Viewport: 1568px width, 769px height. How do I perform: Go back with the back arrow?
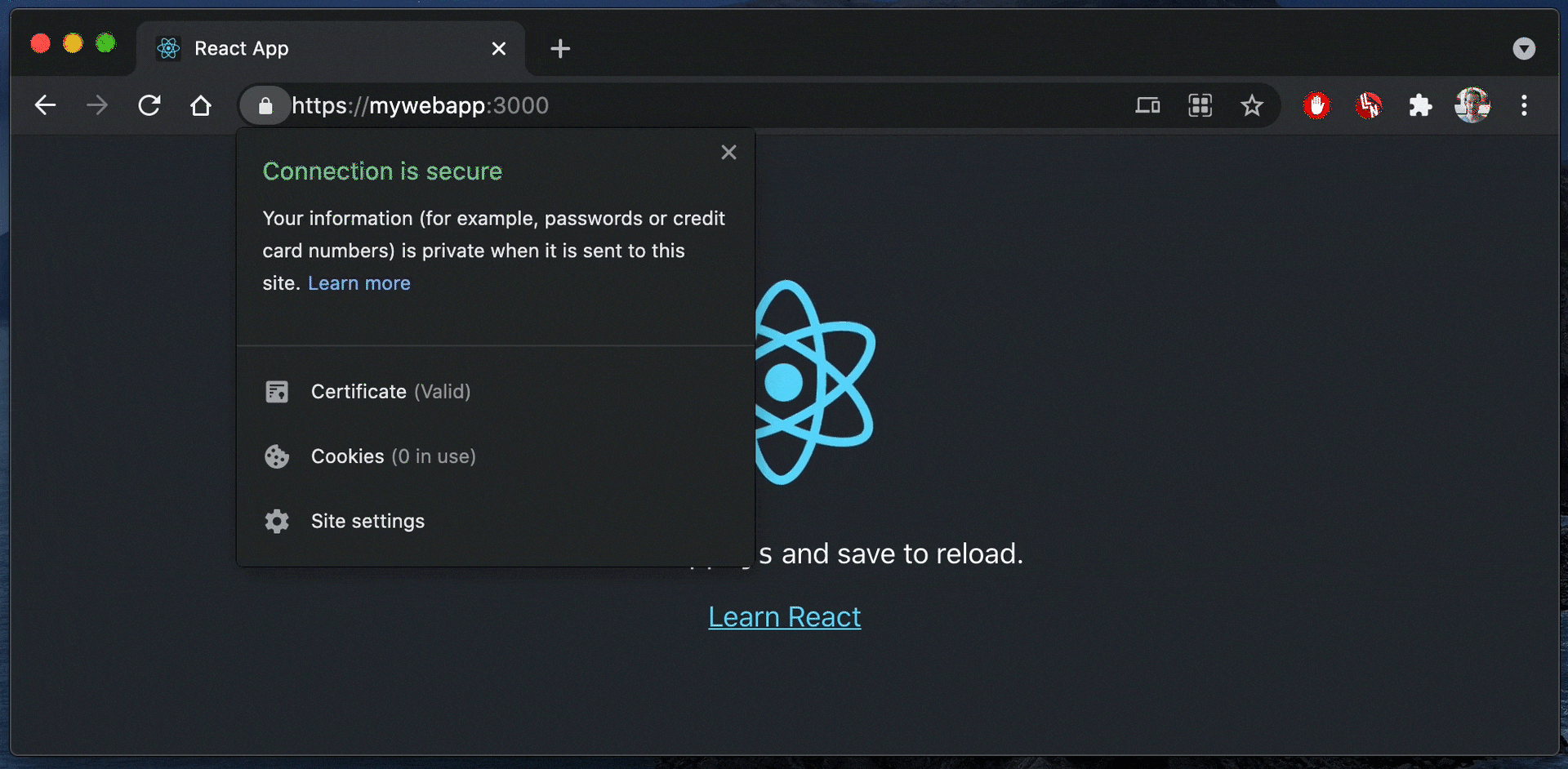[46, 105]
